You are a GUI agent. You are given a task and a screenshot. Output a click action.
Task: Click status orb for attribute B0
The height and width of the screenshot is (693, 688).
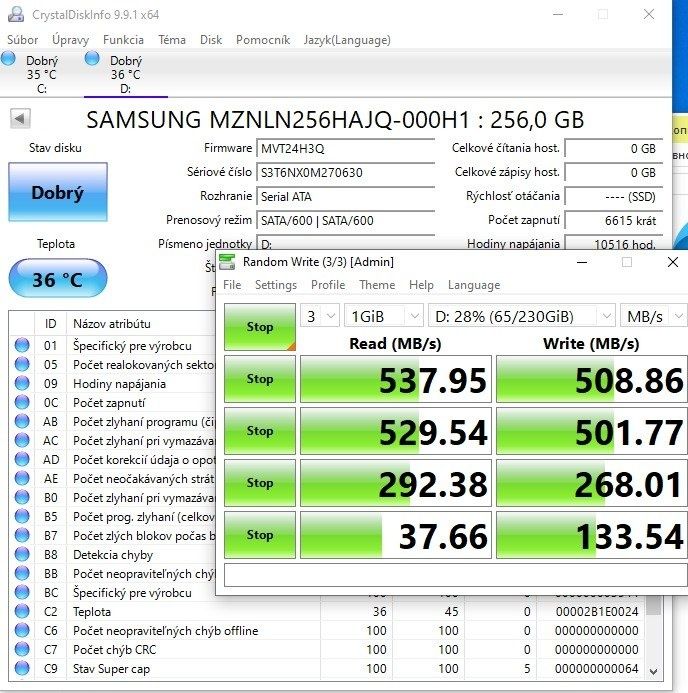pos(22,497)
